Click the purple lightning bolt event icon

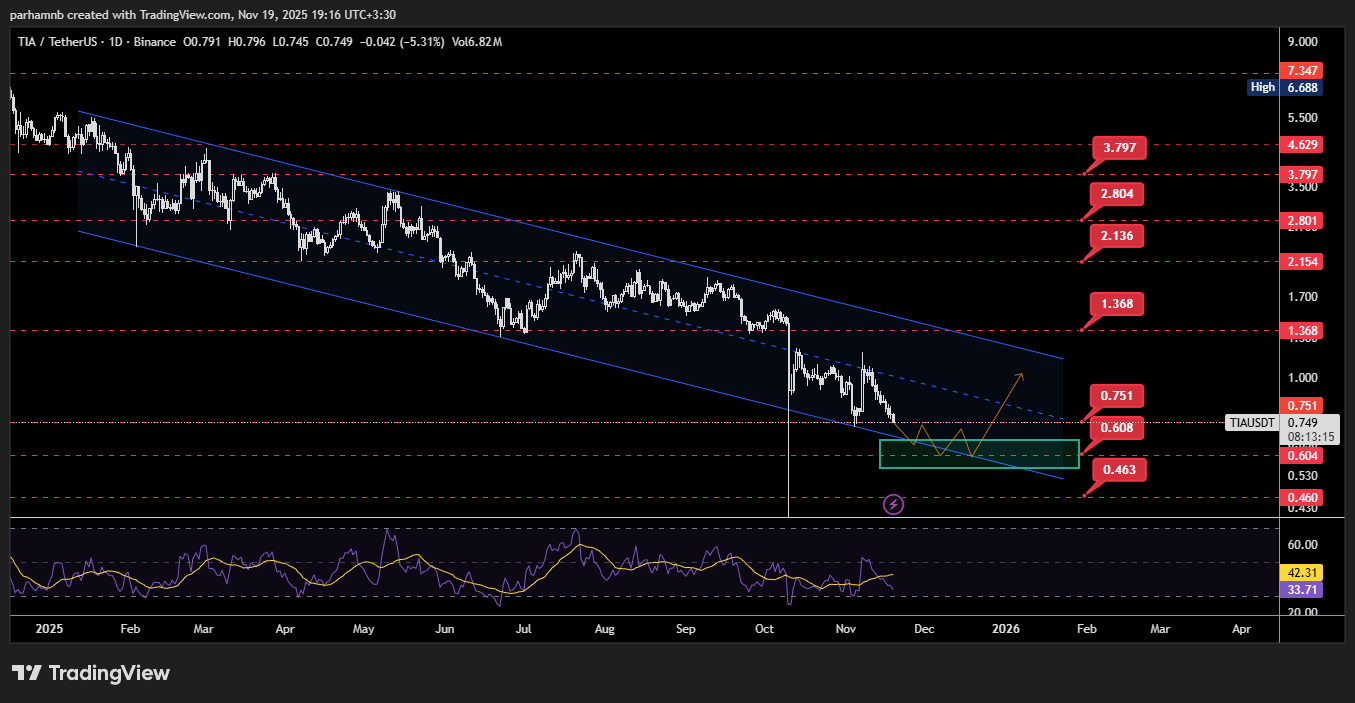coord(893,504)
